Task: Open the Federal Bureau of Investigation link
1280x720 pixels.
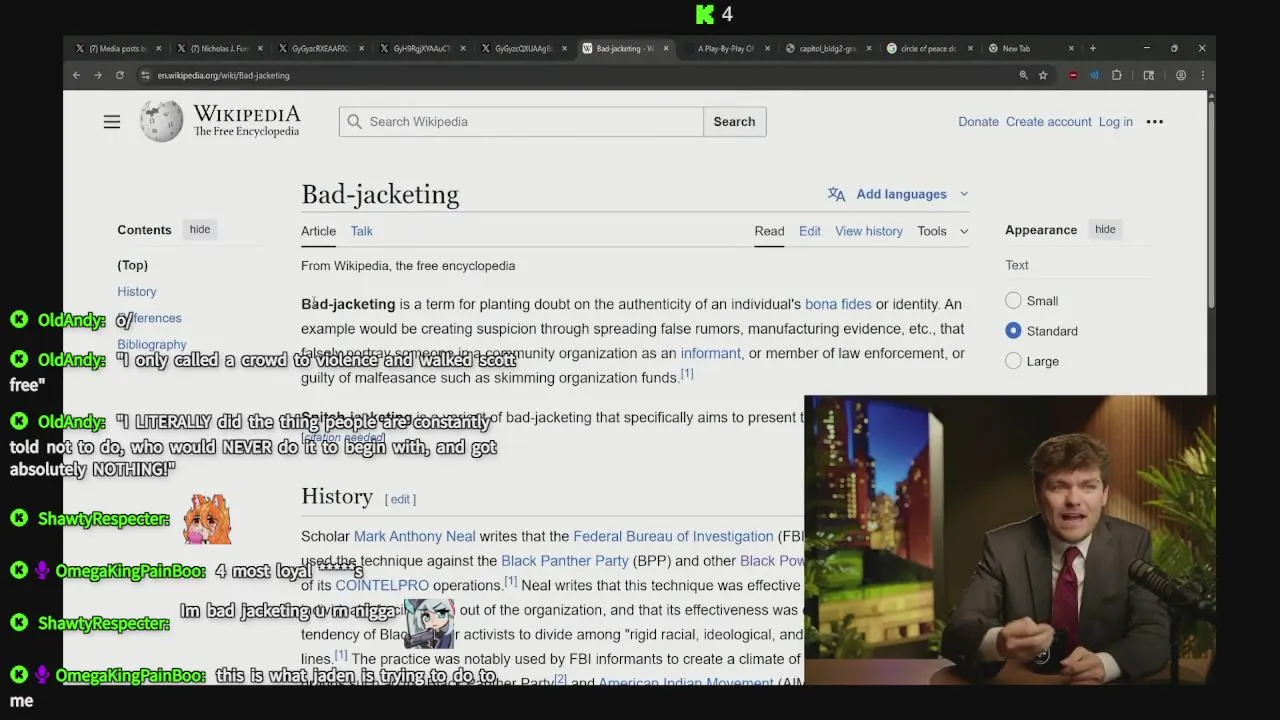Action: [673, 536]
